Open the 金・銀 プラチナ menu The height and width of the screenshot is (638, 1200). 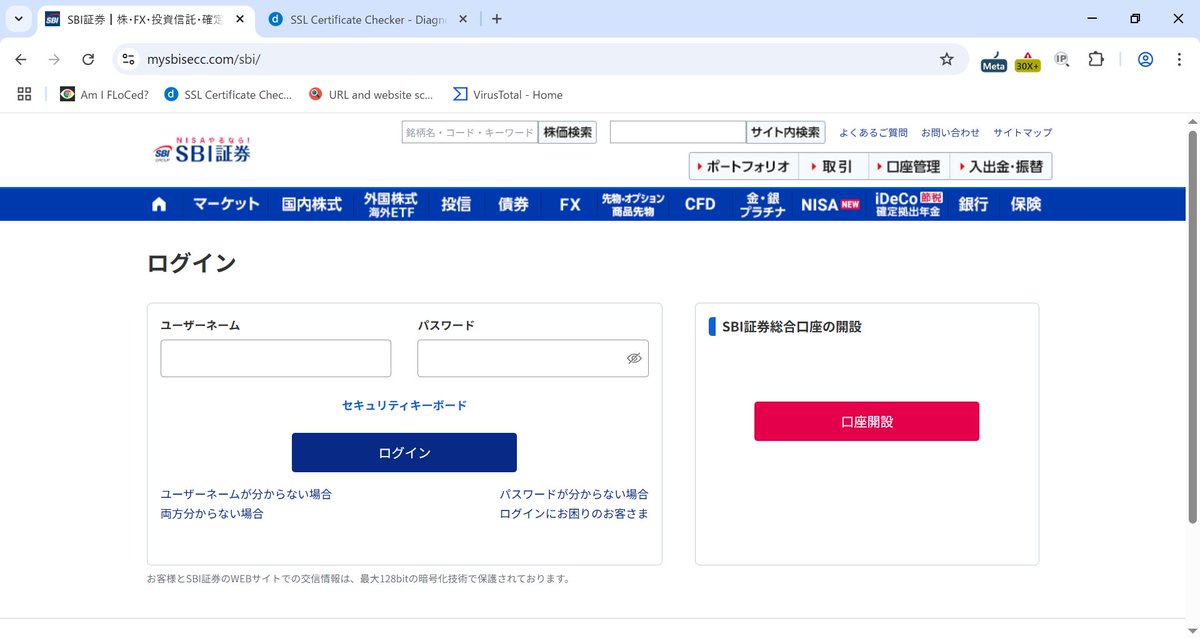(x=762, y=204)
